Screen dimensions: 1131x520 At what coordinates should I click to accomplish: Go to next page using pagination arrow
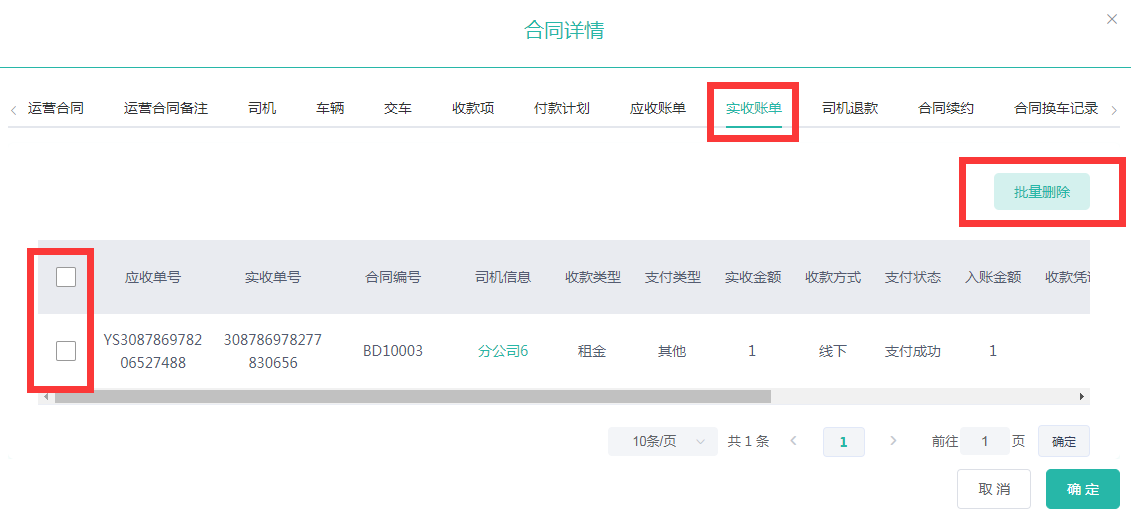pos(893,441)
